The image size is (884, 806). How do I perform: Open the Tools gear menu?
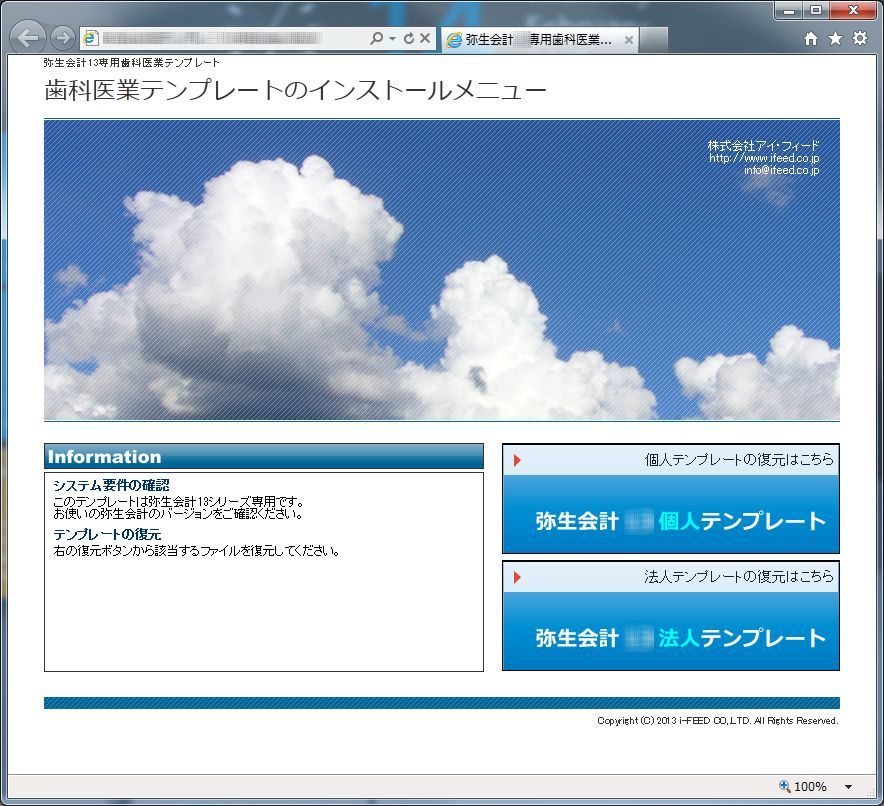point(859,39)
